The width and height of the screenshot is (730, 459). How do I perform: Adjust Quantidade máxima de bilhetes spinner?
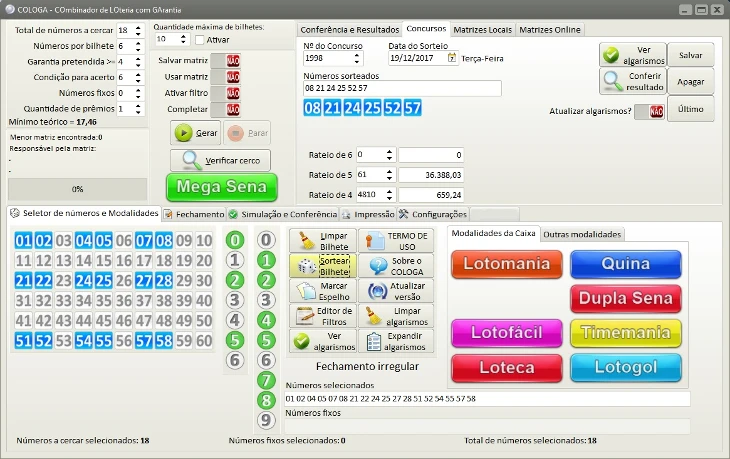pyautogui.click(x=183, y=39)
